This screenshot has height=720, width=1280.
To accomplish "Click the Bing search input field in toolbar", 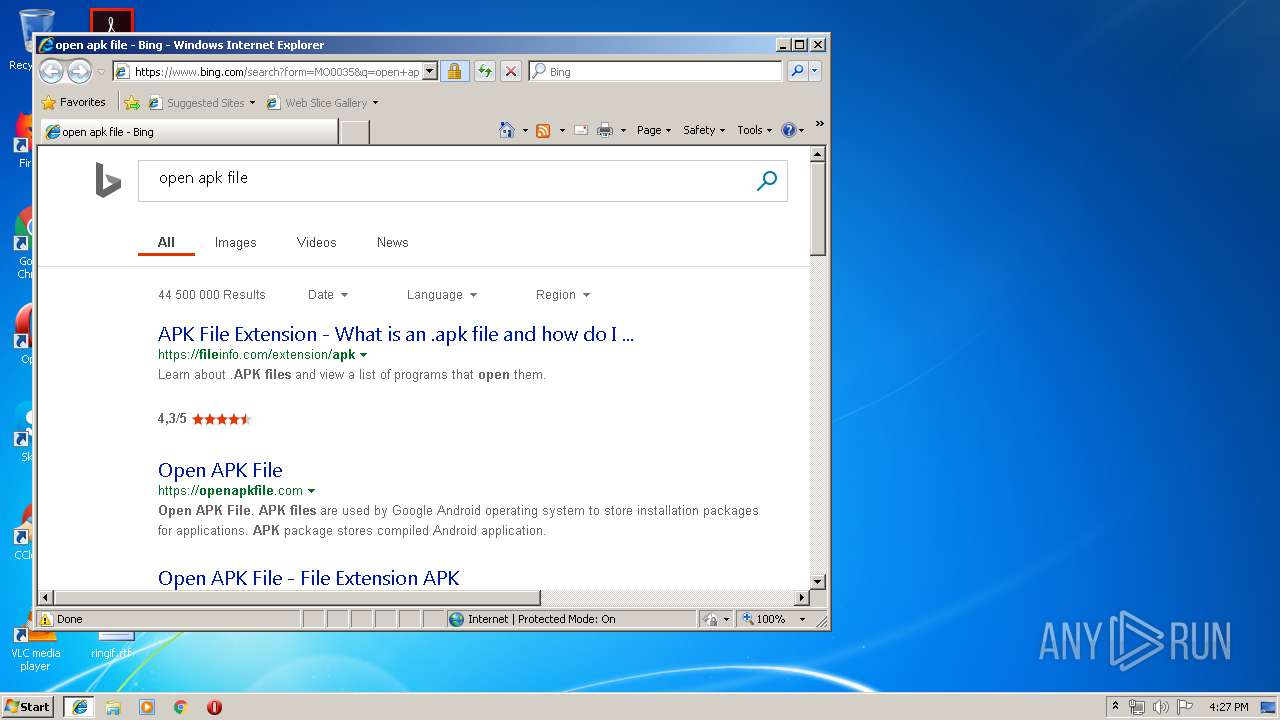I will (655, 71).
